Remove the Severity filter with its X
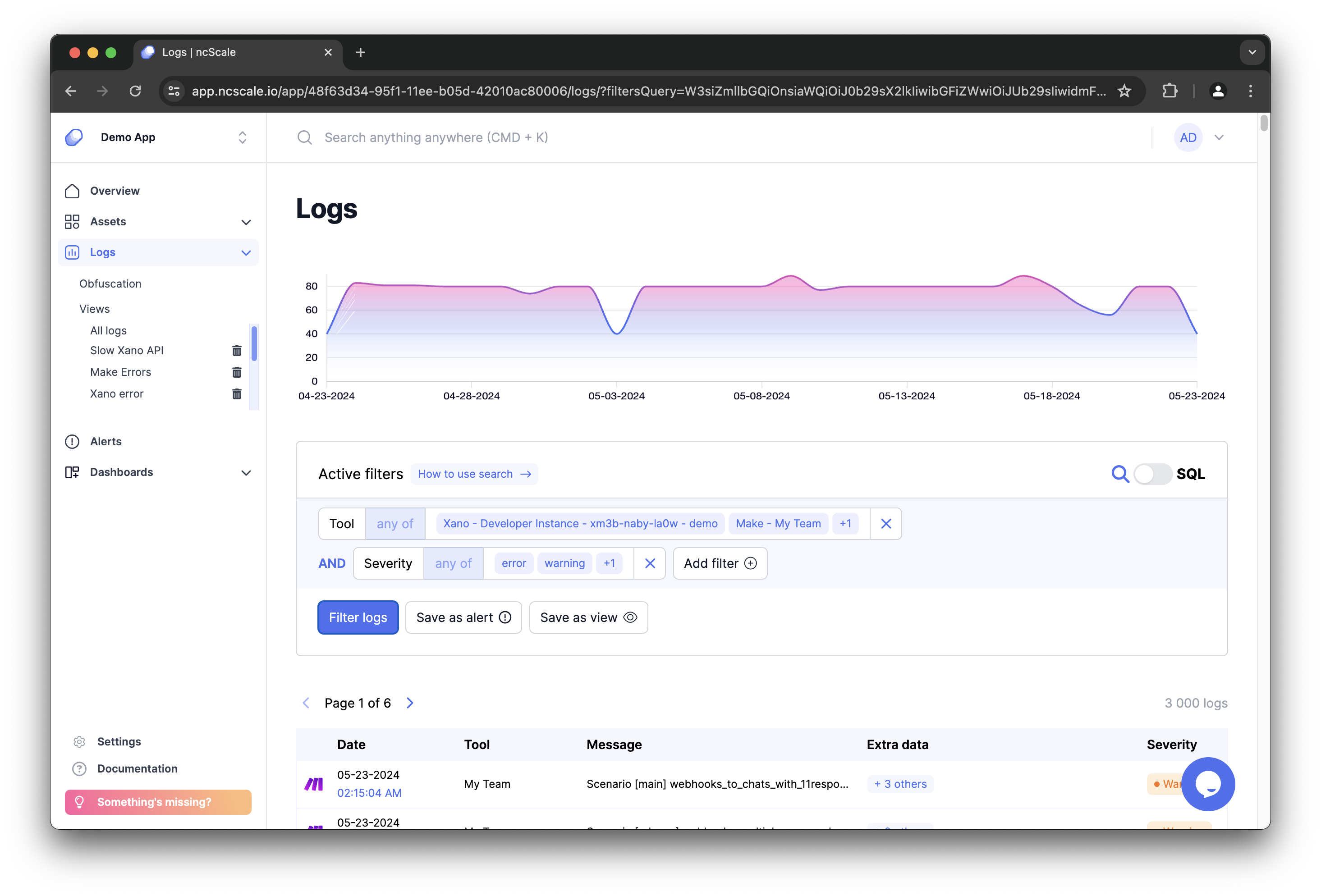 pyautogui.click(x=650, y=564)
